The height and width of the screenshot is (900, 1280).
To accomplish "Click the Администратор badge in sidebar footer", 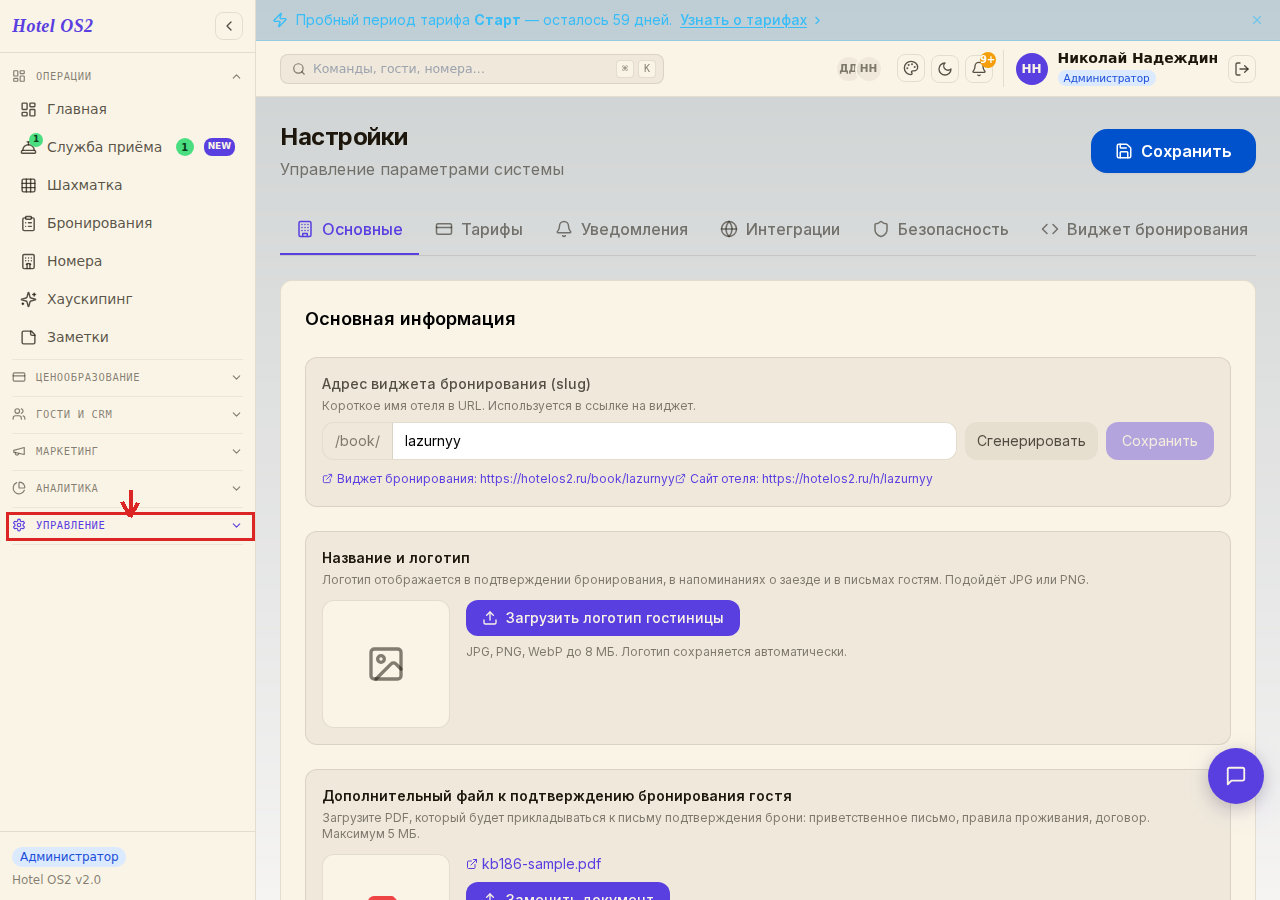I will [x=69, y=857].
